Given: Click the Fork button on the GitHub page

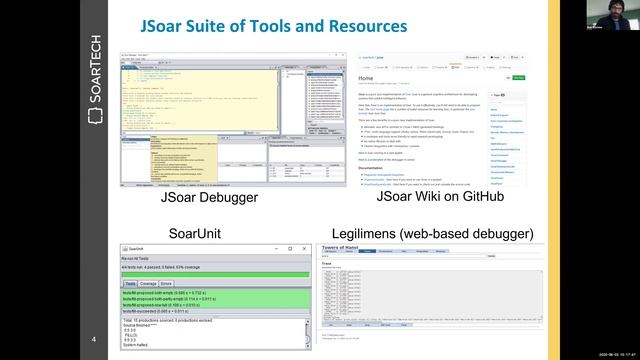Looking at the screenshot, I should (514, 58).
